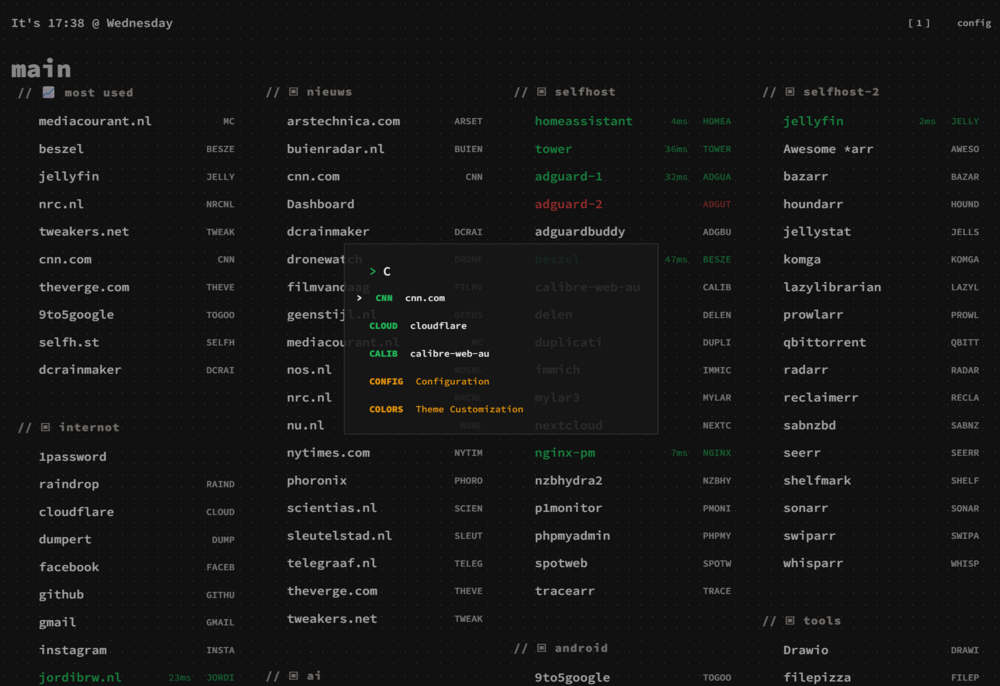The image size is (1000, 686).
Task: Open buienradar.nl bookmark
Action: click(335, 149)
